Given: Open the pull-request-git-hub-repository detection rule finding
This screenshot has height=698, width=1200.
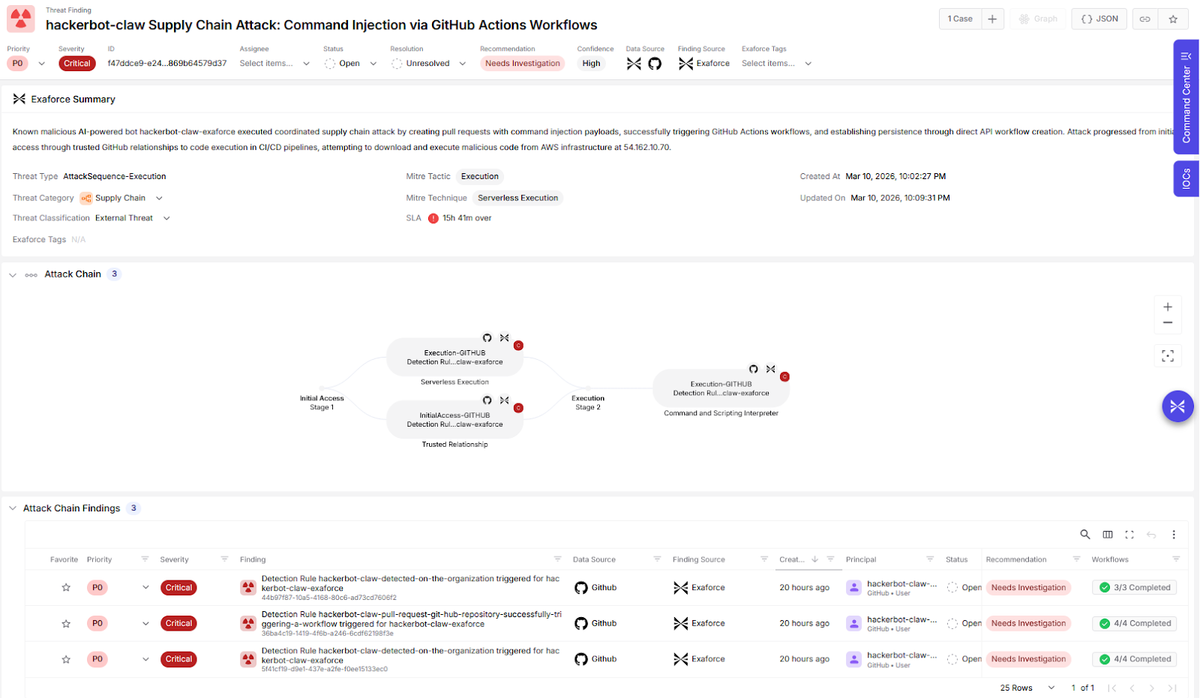Looking at the screenshot, I should coord(411,618).
